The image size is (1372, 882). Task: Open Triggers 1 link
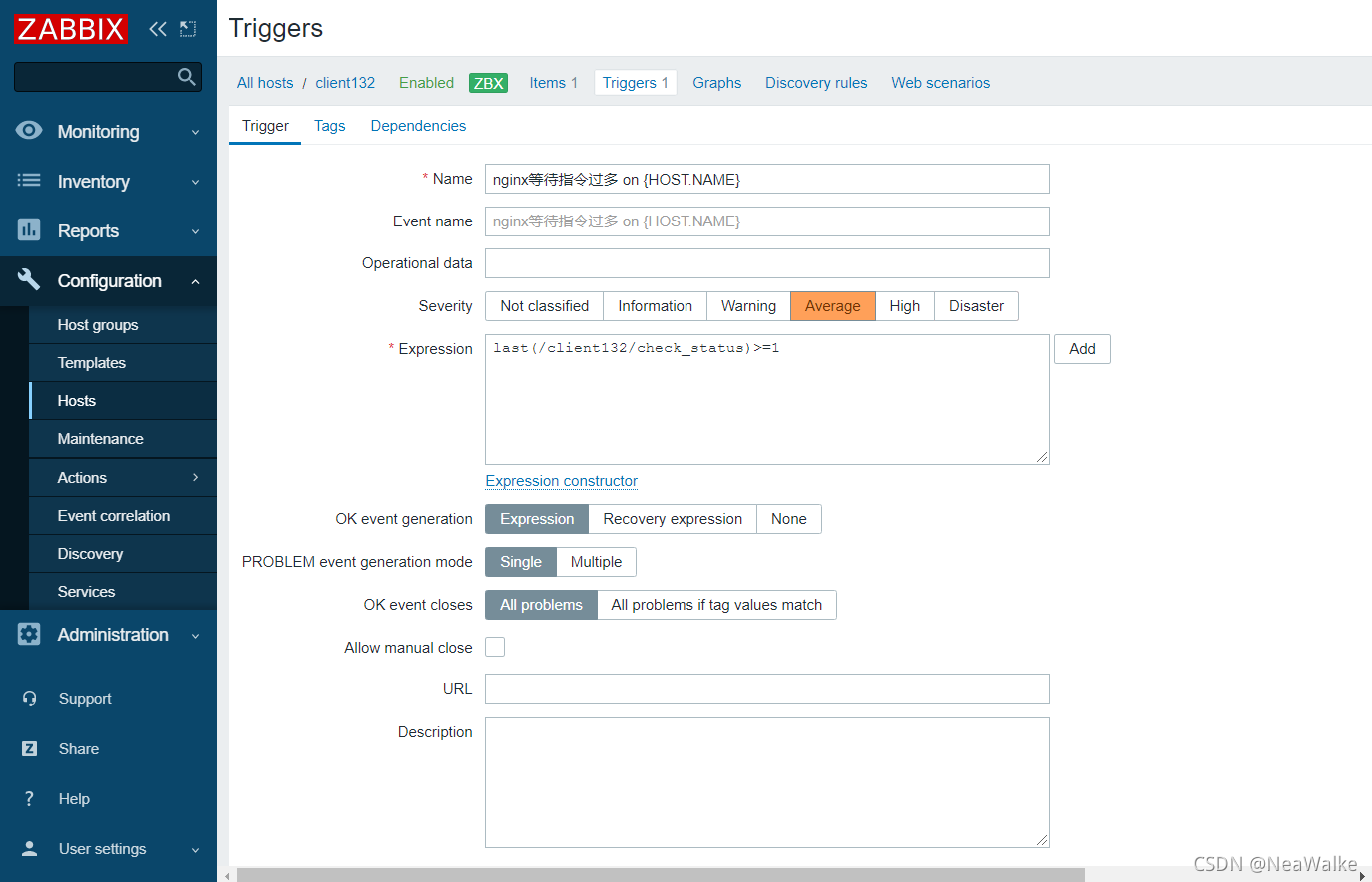636,83
